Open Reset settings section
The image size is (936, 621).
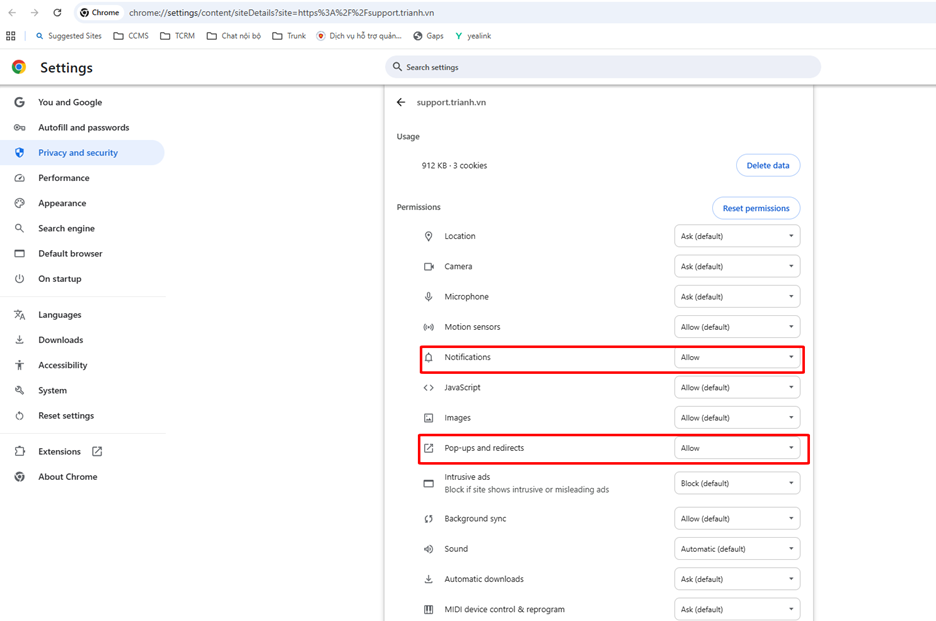click(82, 416)
